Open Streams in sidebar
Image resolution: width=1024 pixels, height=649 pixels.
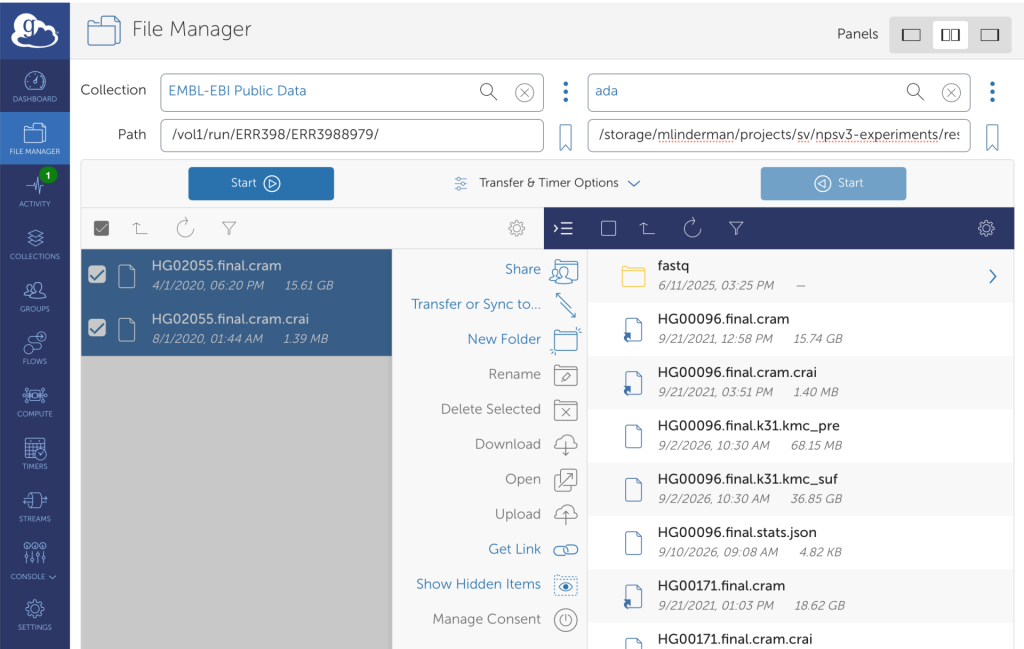click(35, 506)
